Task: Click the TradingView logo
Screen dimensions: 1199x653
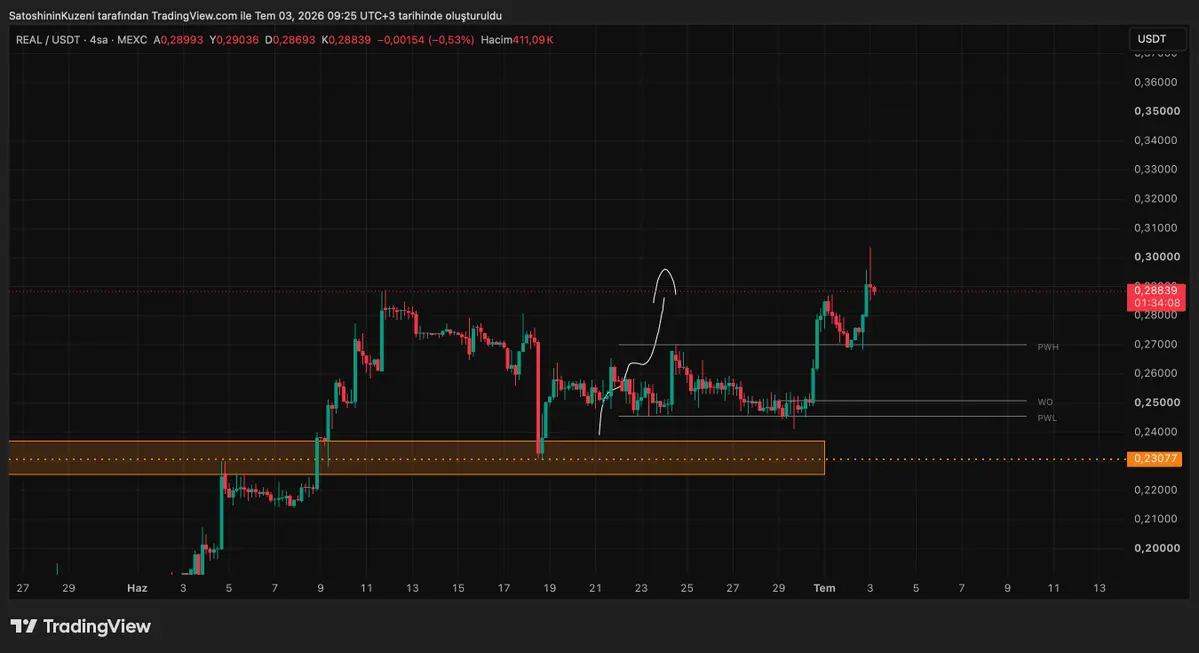Action: (80, 626)
